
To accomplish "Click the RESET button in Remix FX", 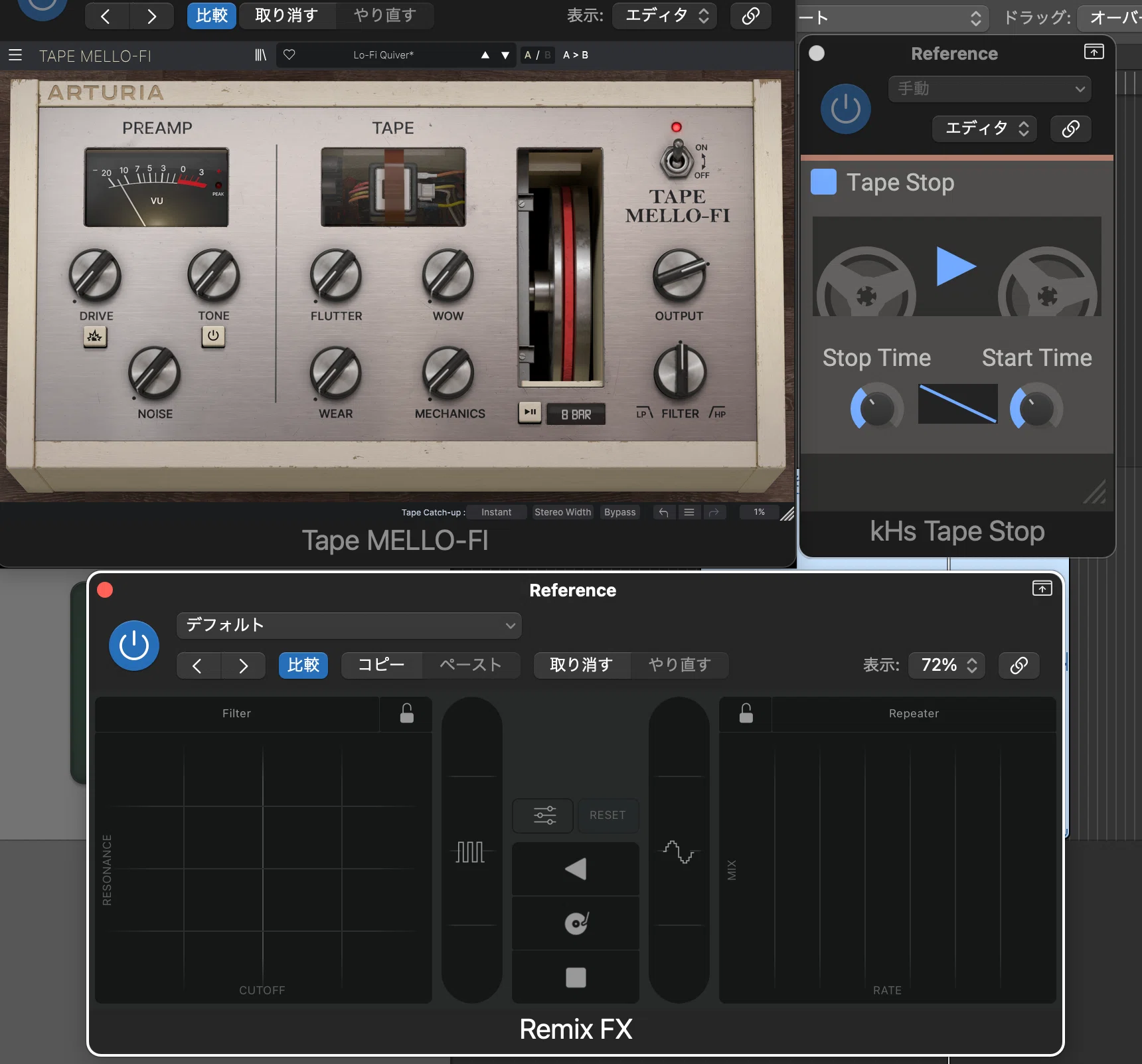I will [x=608, y=815].
